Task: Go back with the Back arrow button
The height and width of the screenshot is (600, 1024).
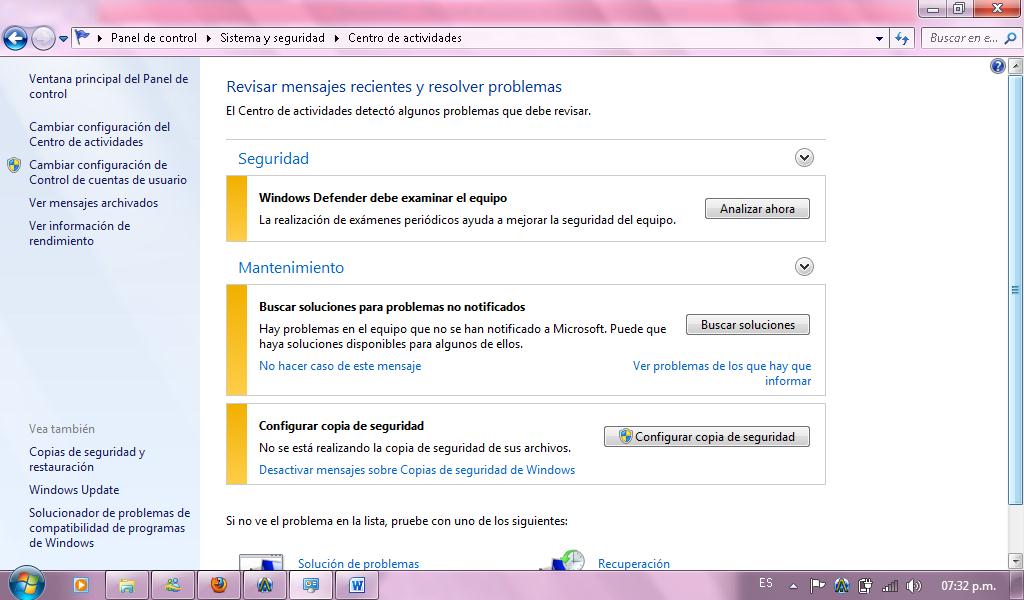Action: (x=16, y=39)
